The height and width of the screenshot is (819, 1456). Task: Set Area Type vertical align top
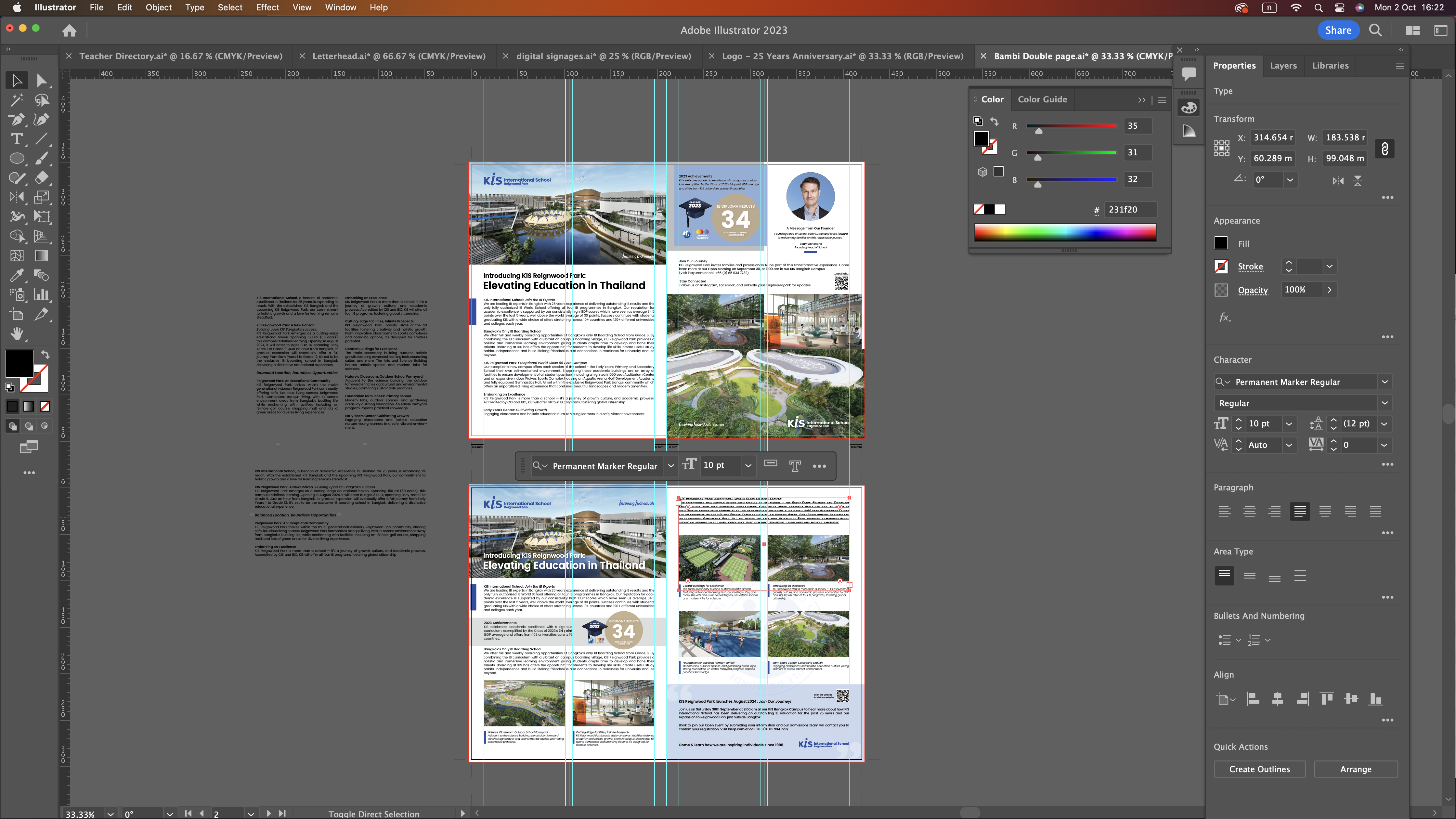pos(1224,575)
